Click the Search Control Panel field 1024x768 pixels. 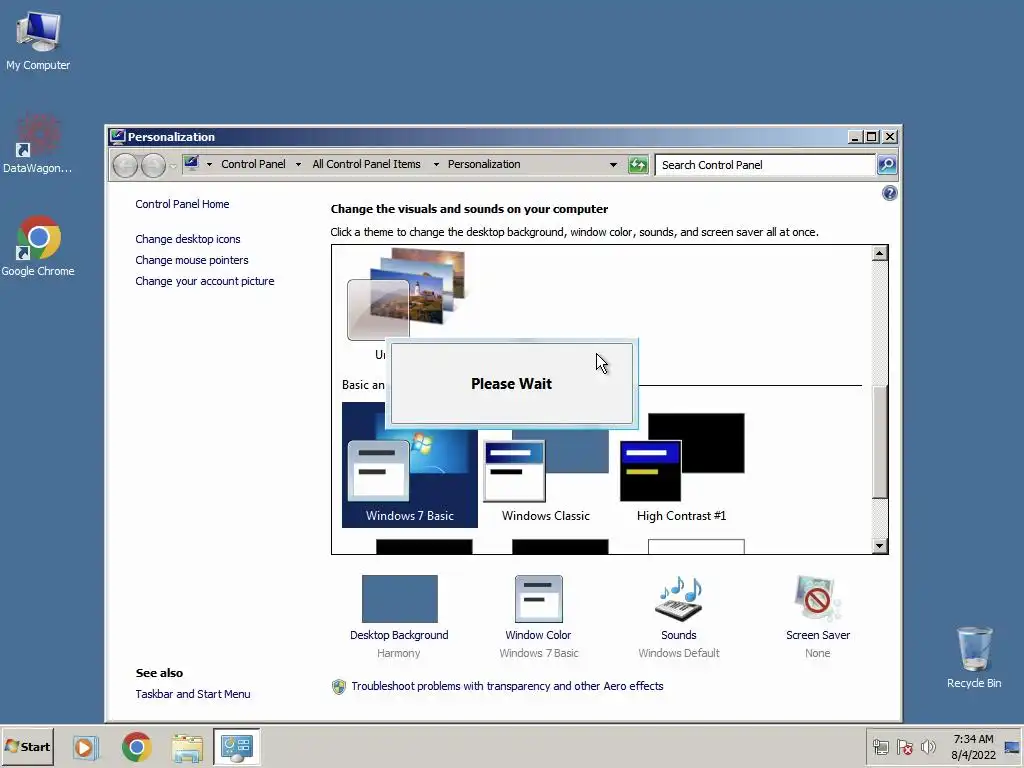765,165
